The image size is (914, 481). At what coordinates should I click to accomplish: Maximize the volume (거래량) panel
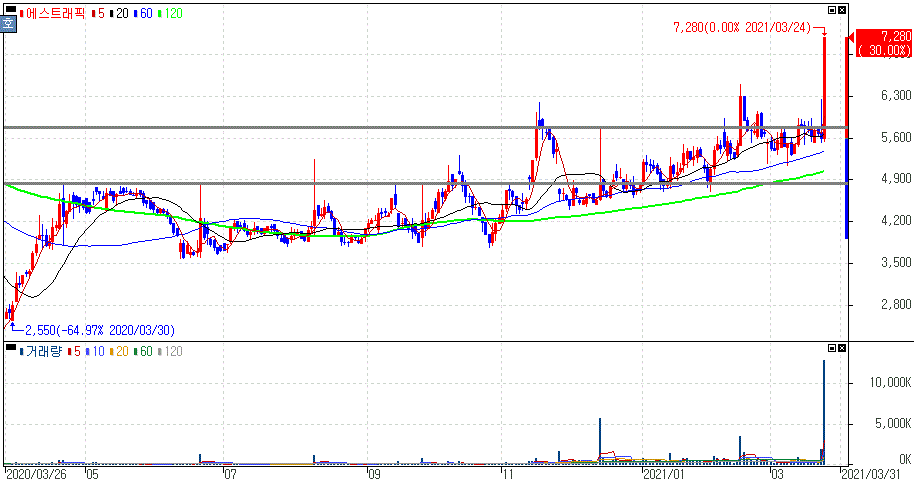pos(832,348)
